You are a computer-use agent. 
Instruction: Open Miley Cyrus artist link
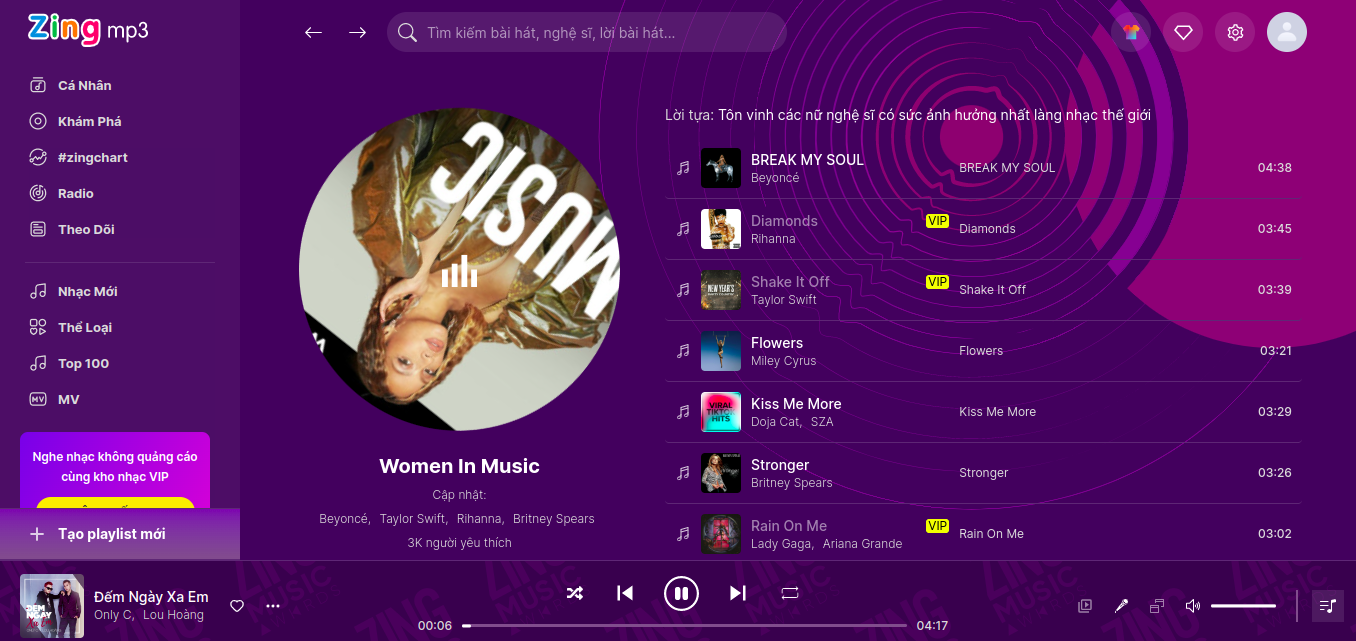click(783, 361)
